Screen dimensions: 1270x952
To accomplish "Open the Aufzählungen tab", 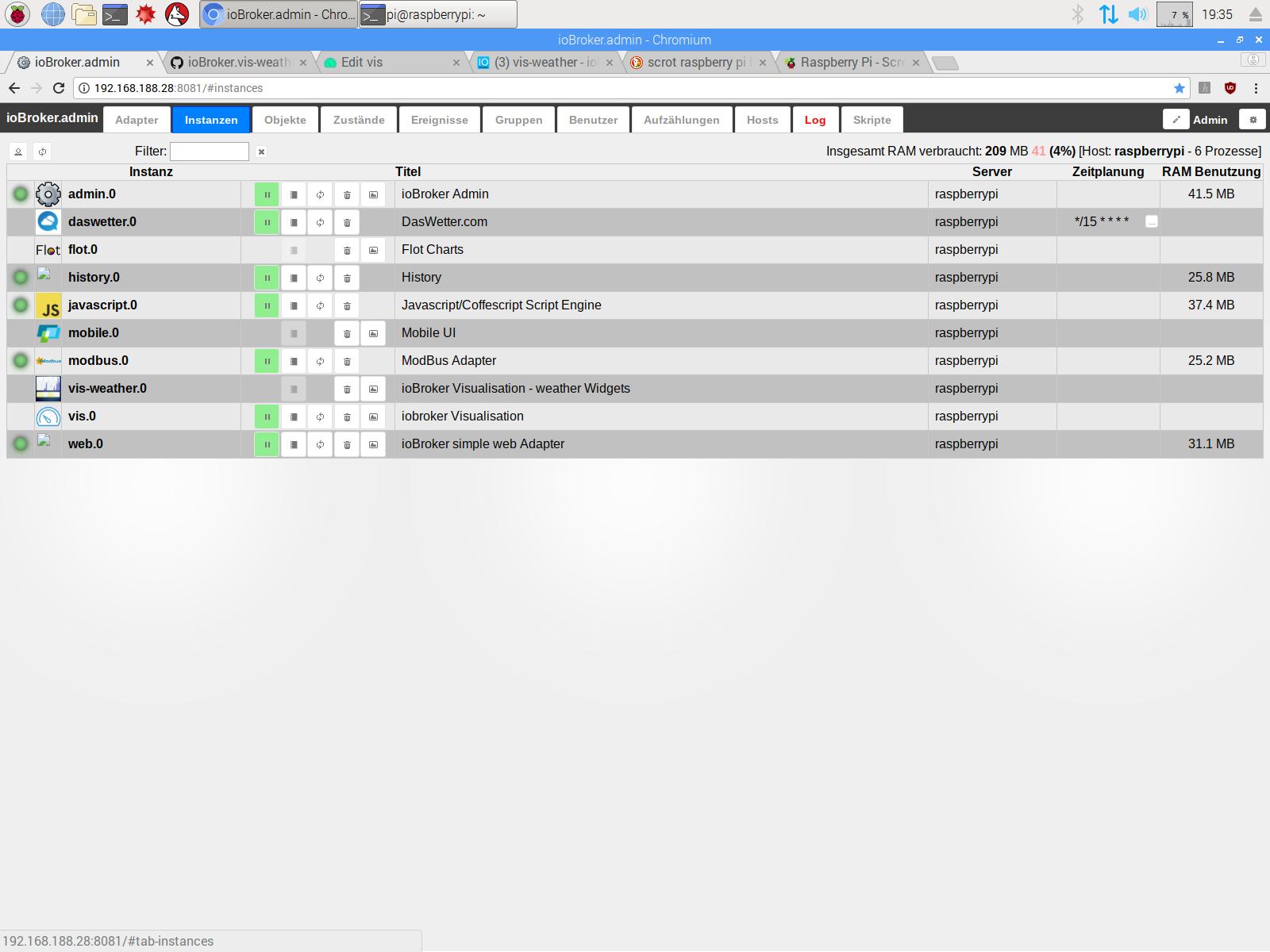I will click(x=682, y=120).
